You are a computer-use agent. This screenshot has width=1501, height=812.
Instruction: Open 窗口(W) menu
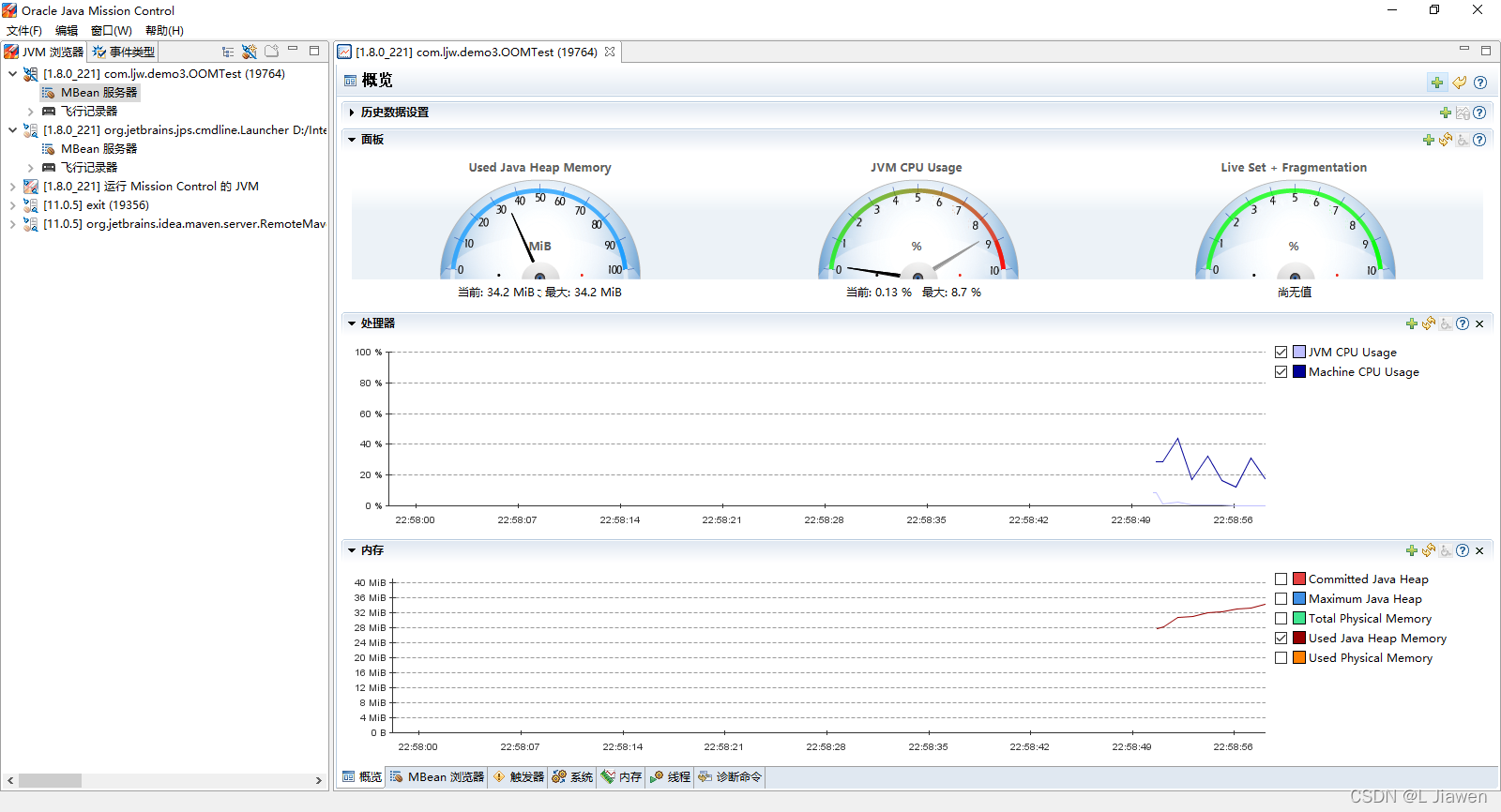pos(111,31)
